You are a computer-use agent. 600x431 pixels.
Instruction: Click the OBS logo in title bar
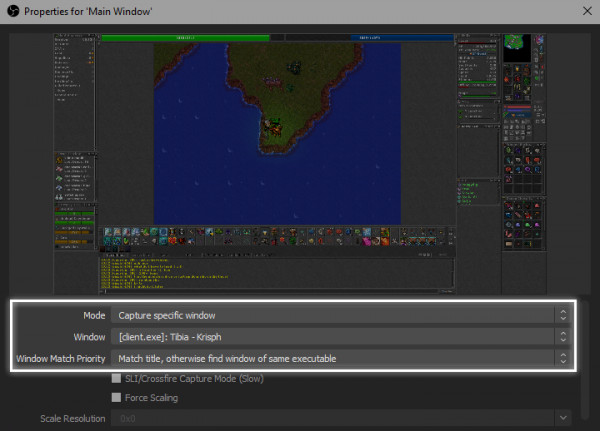[x=13, y=11]
